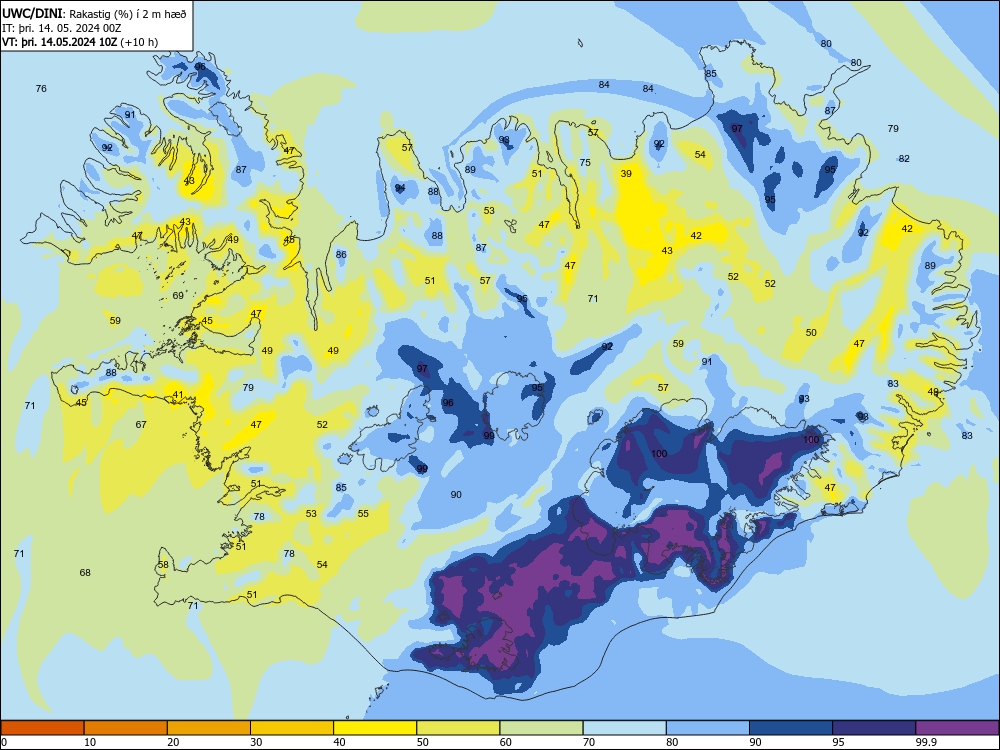Click the light blue 80–90 legend swatch
The width and height of the screenshot is (1000, 750).
click(708, 728)
